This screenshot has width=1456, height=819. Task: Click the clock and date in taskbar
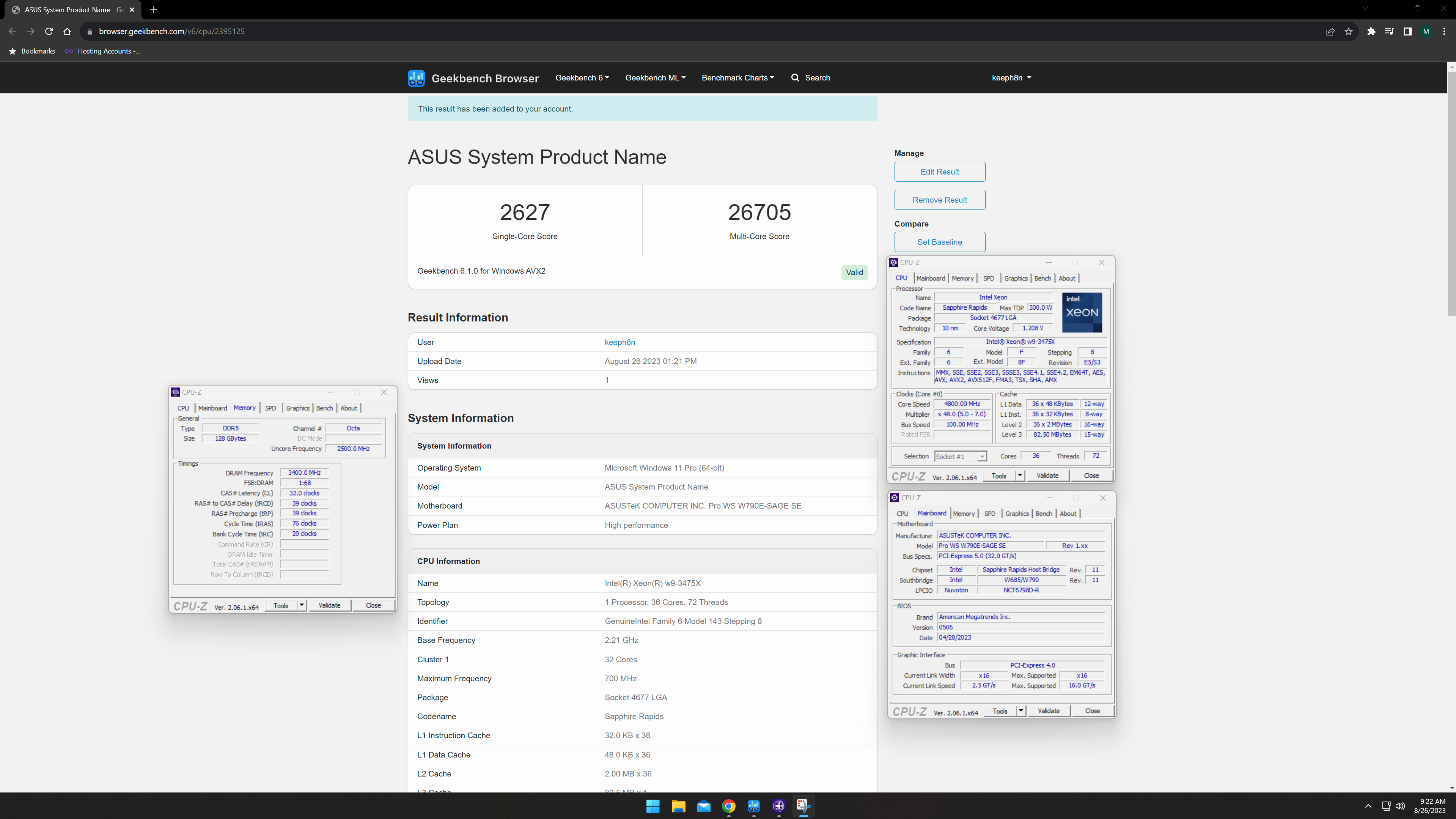(x=1429, y=806)
